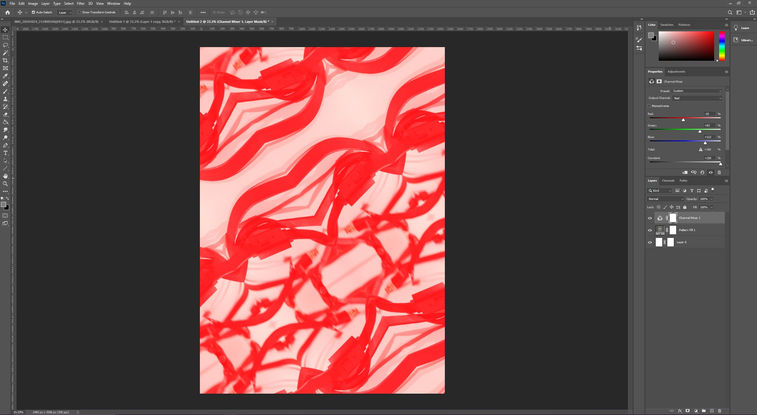Lock all icon in Layers panel
Screen dimensions: 757x415
tap(685, 207)
